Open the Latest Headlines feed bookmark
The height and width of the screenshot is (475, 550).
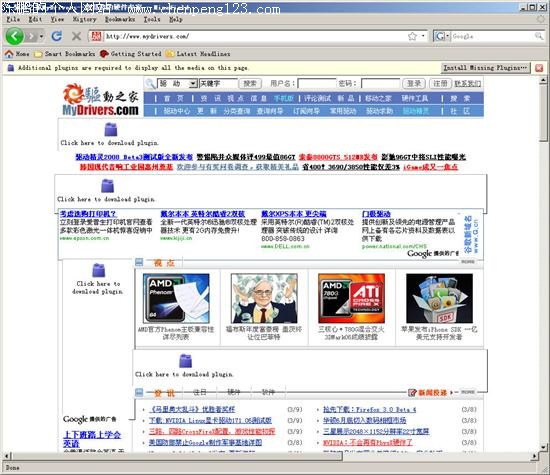(x=198, y=54)
